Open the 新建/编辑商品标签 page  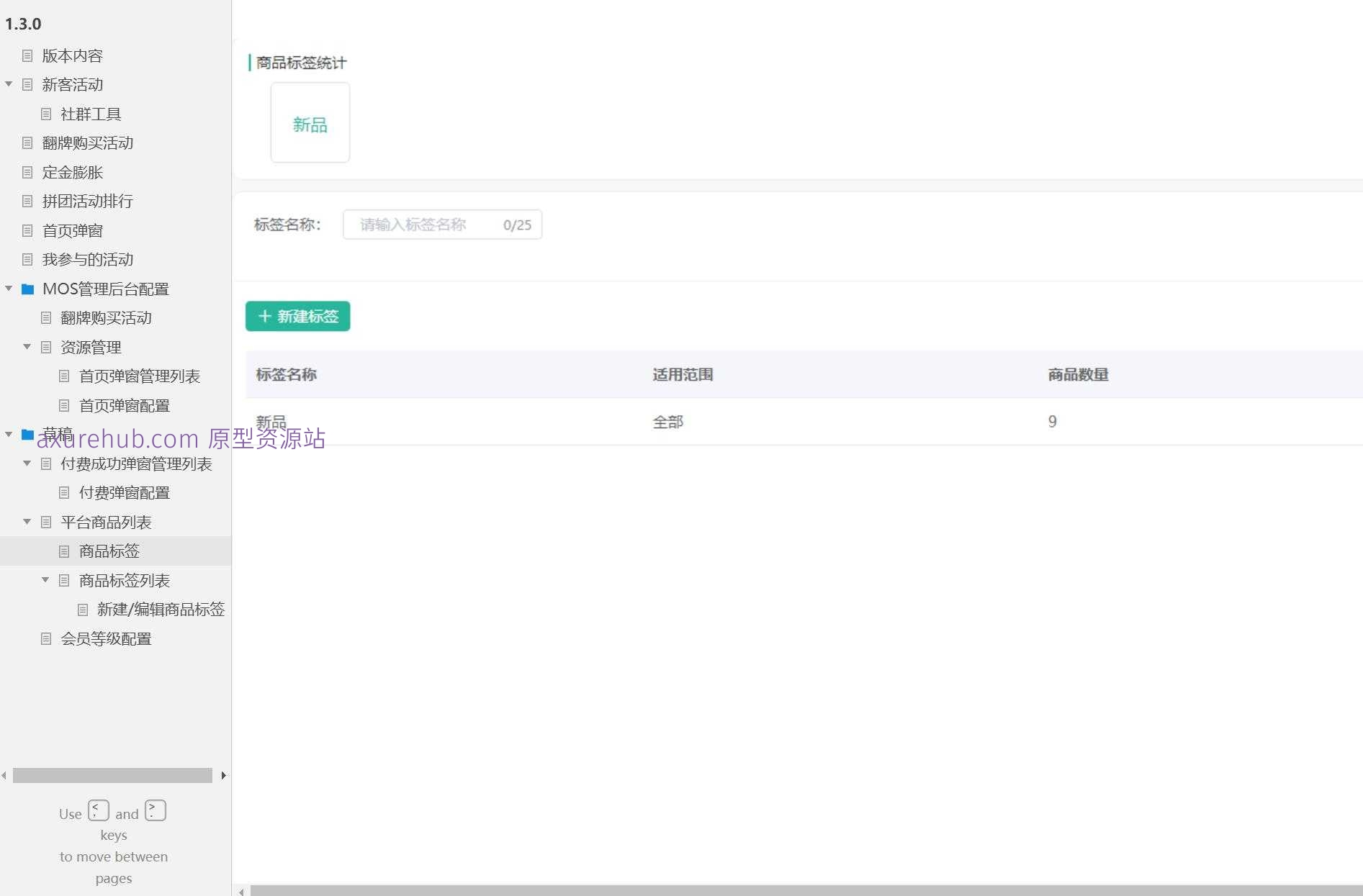point(160,610)
